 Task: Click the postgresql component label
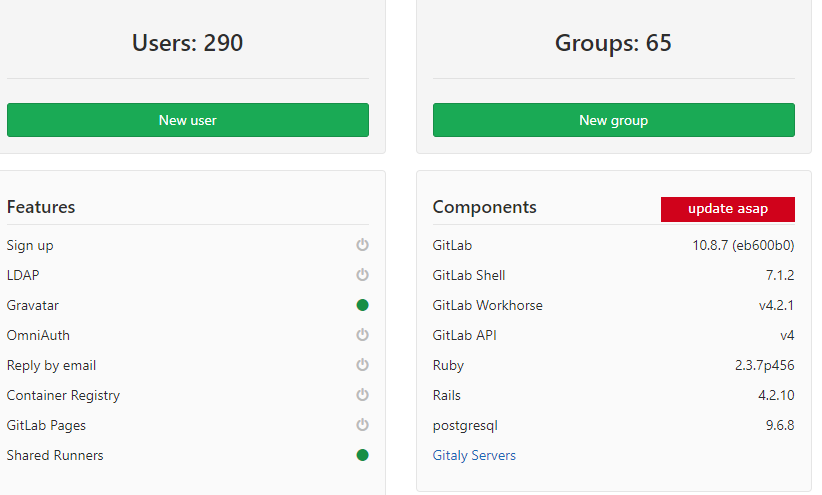pyautogui.click(x=465, y=426)
